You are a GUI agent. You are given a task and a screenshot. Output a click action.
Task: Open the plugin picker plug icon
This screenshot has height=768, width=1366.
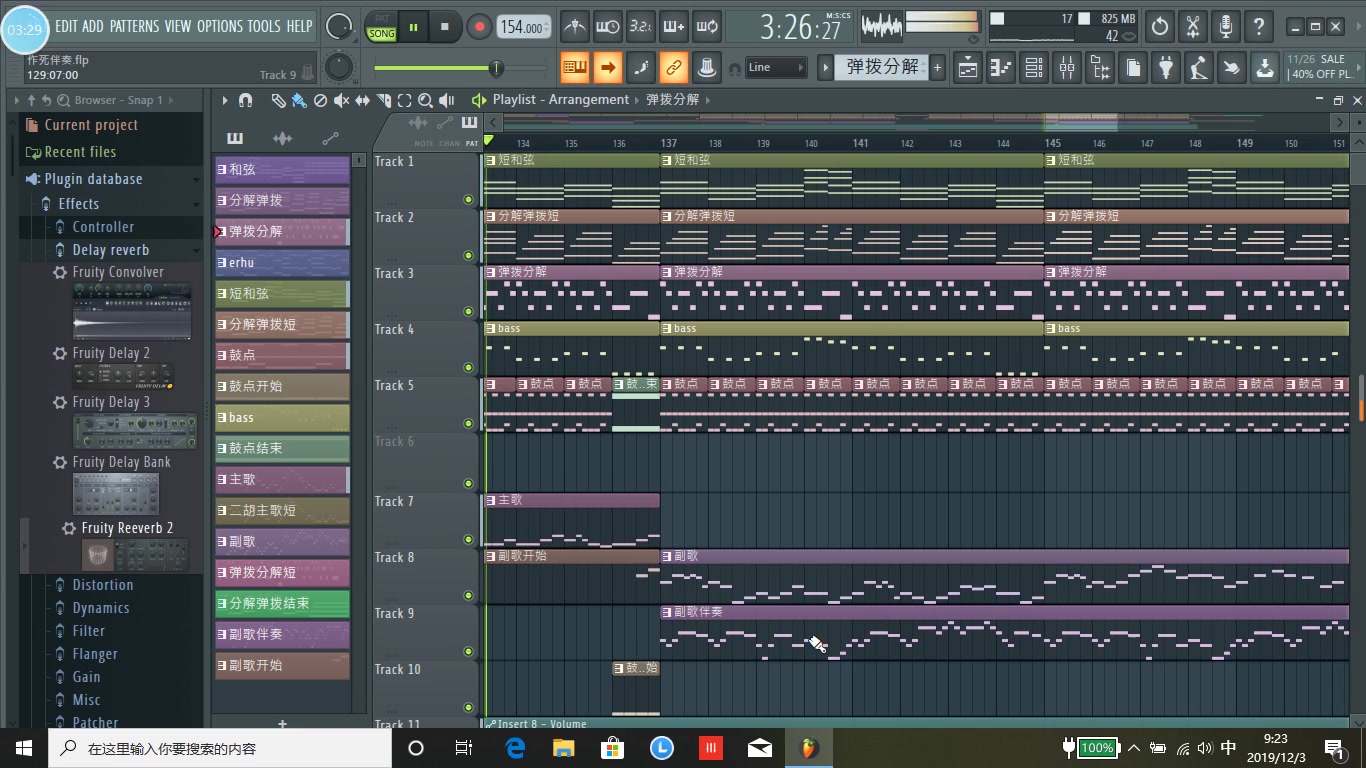coord(1166,68)
